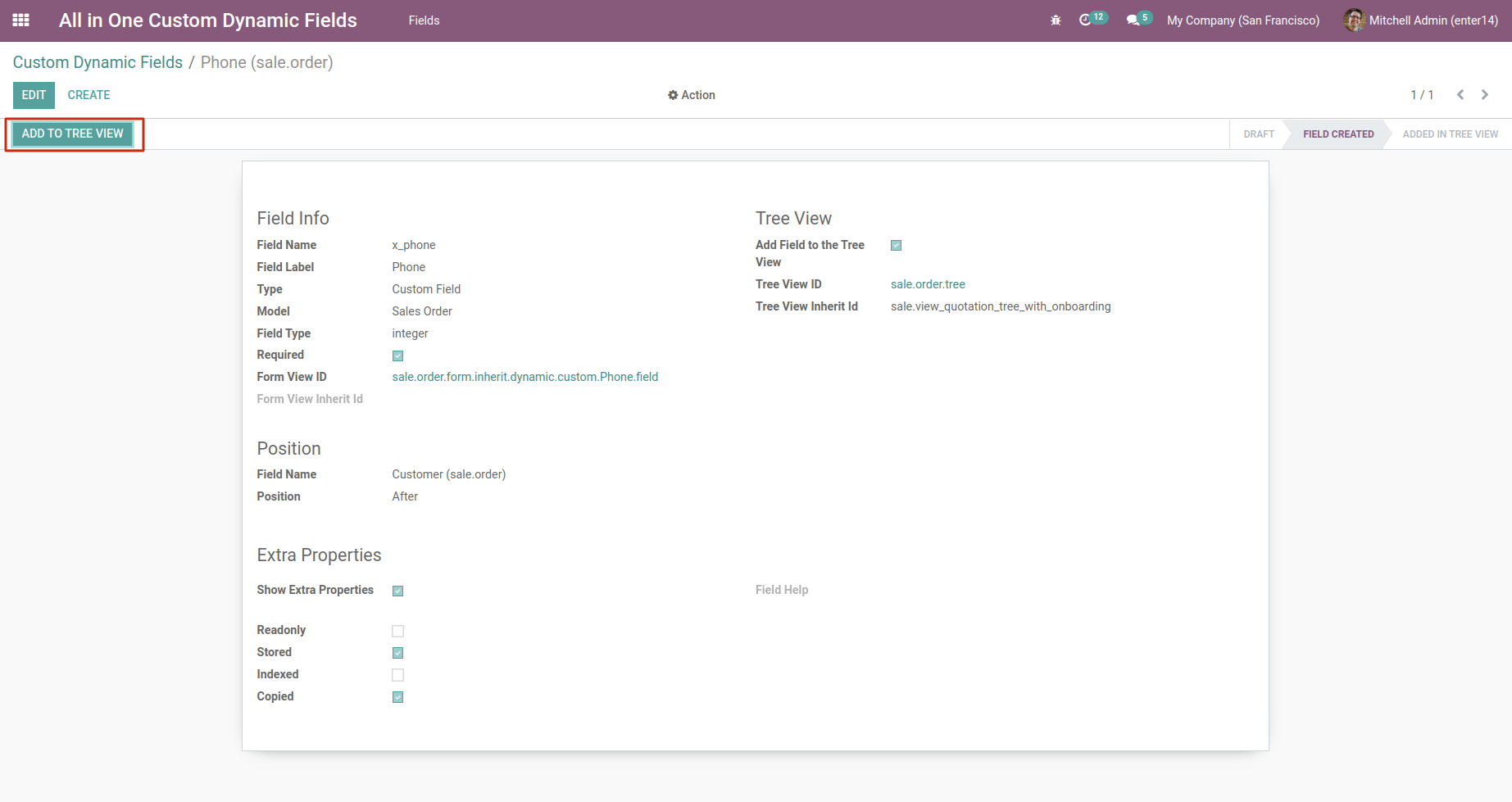Go to previous record arrow
Image resolution: width=1512 pixels, height=802 pixels.
(x=1460, y=95)
